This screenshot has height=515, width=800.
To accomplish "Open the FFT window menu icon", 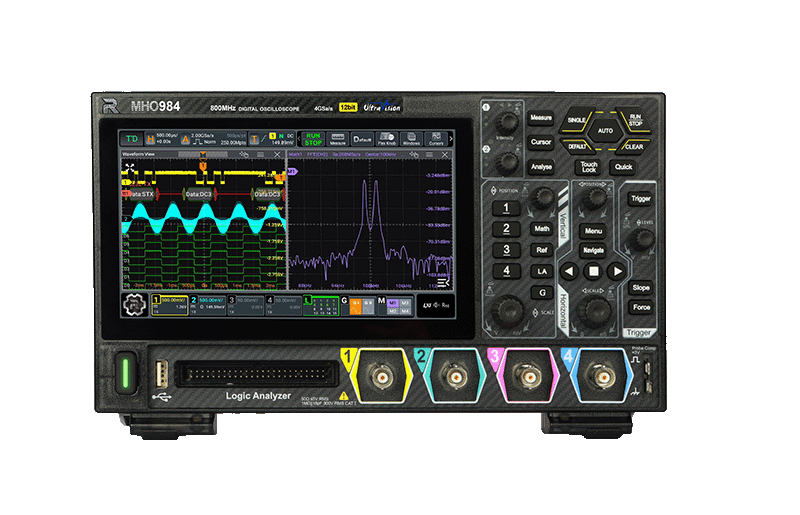I will [429, 154].
